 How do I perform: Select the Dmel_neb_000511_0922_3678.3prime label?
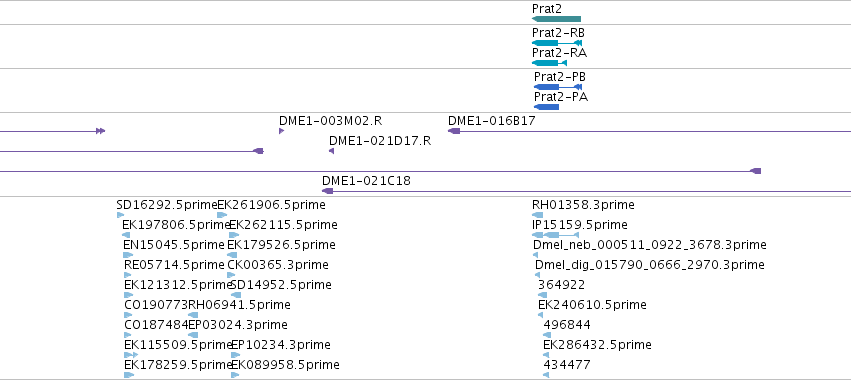pos(650,245)
